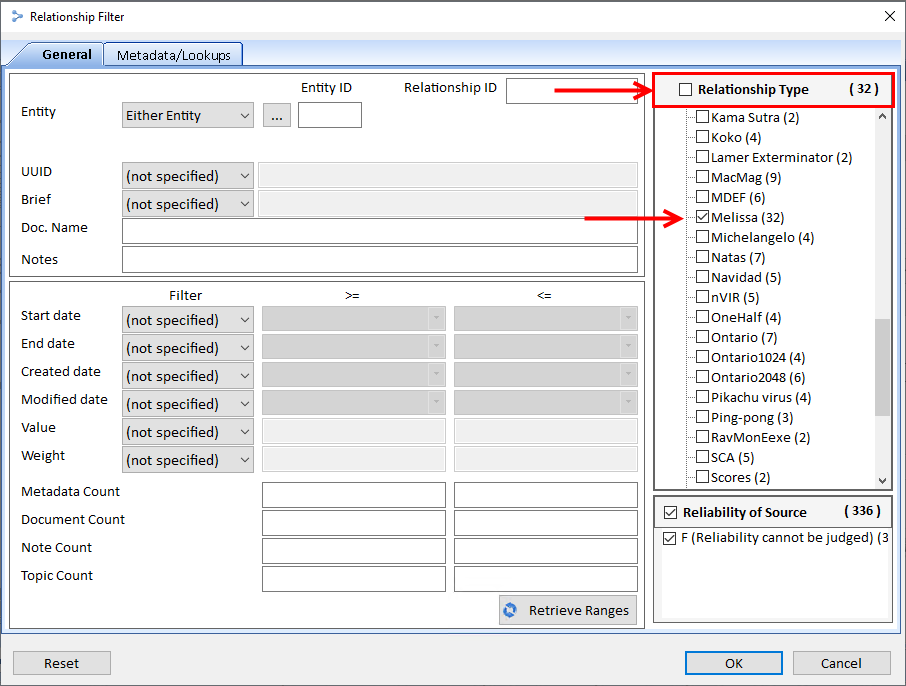Click the OK button
The width and height of the screenshot is (906, 686).
click(x=733, y=663)
